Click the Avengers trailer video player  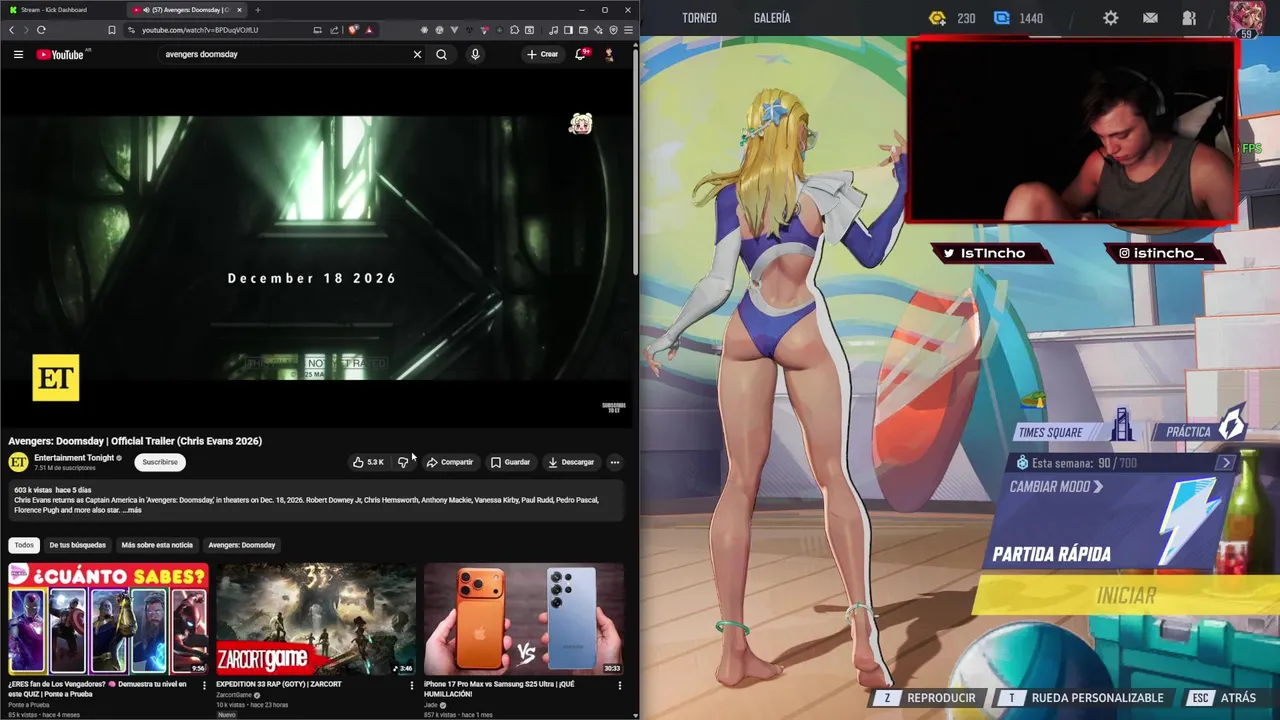click(316, 248)
